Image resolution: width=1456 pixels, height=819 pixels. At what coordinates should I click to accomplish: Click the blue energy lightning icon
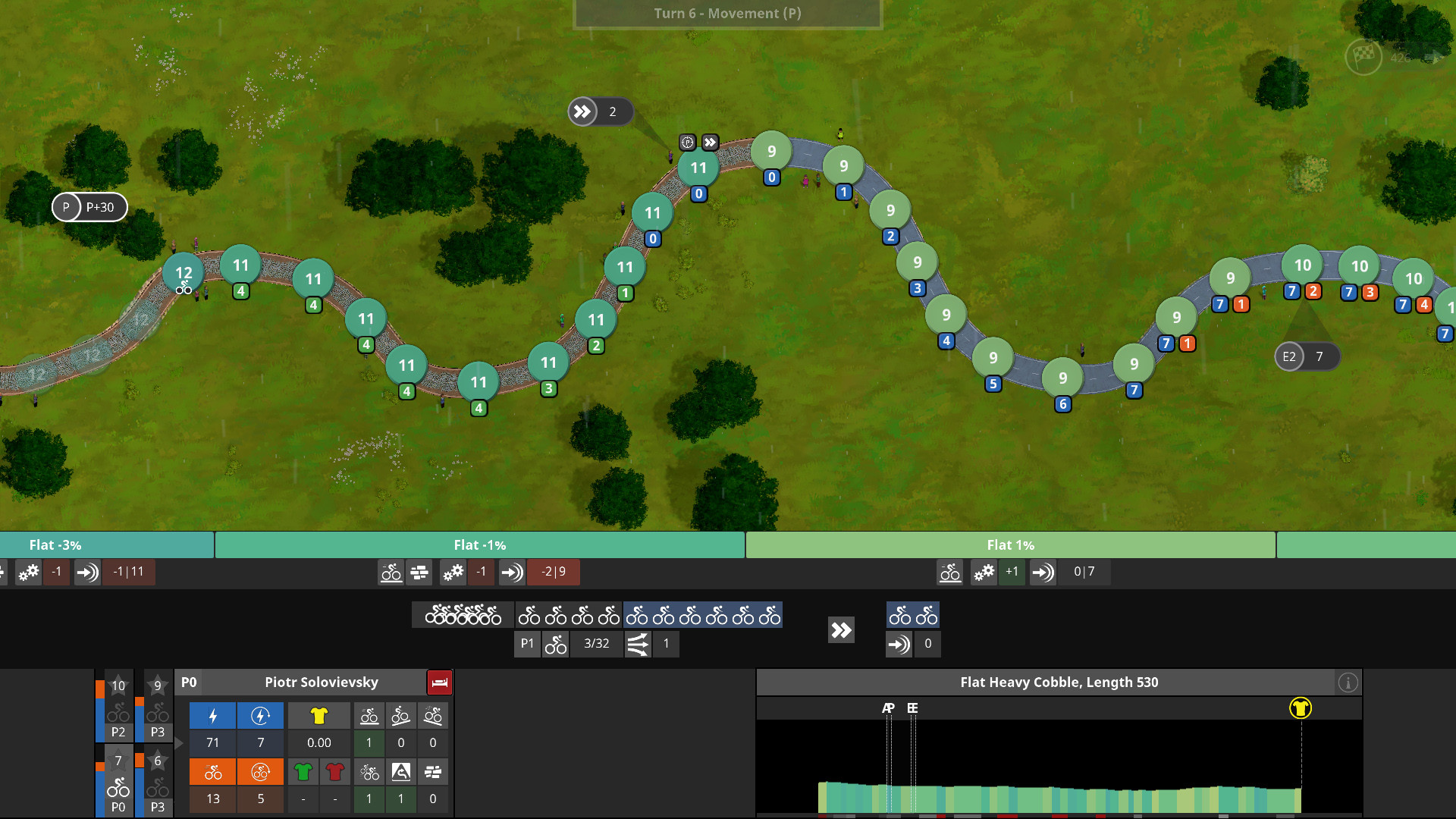click(x=213, y=716)
